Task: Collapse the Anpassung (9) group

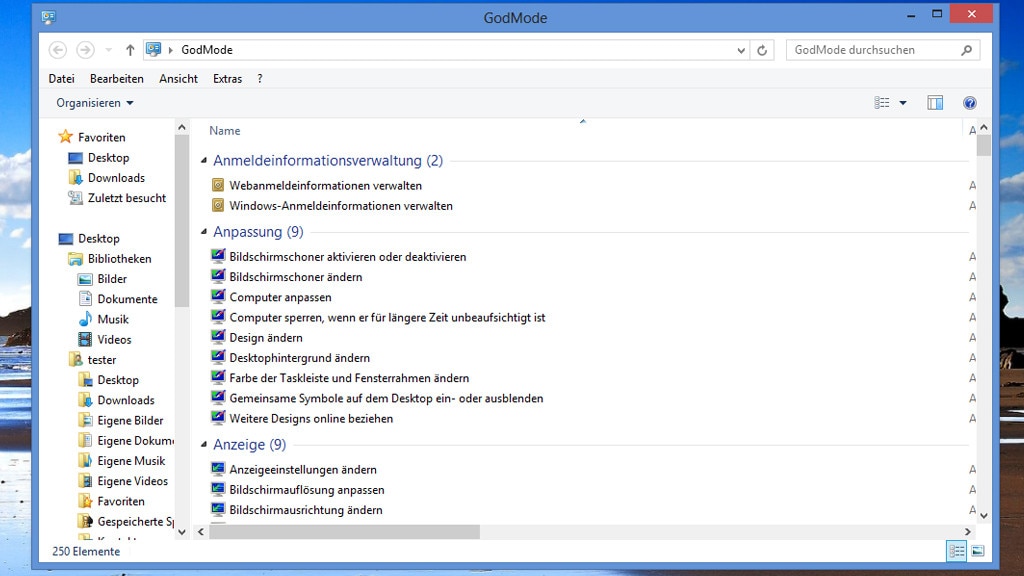Action: coord(204,232)
